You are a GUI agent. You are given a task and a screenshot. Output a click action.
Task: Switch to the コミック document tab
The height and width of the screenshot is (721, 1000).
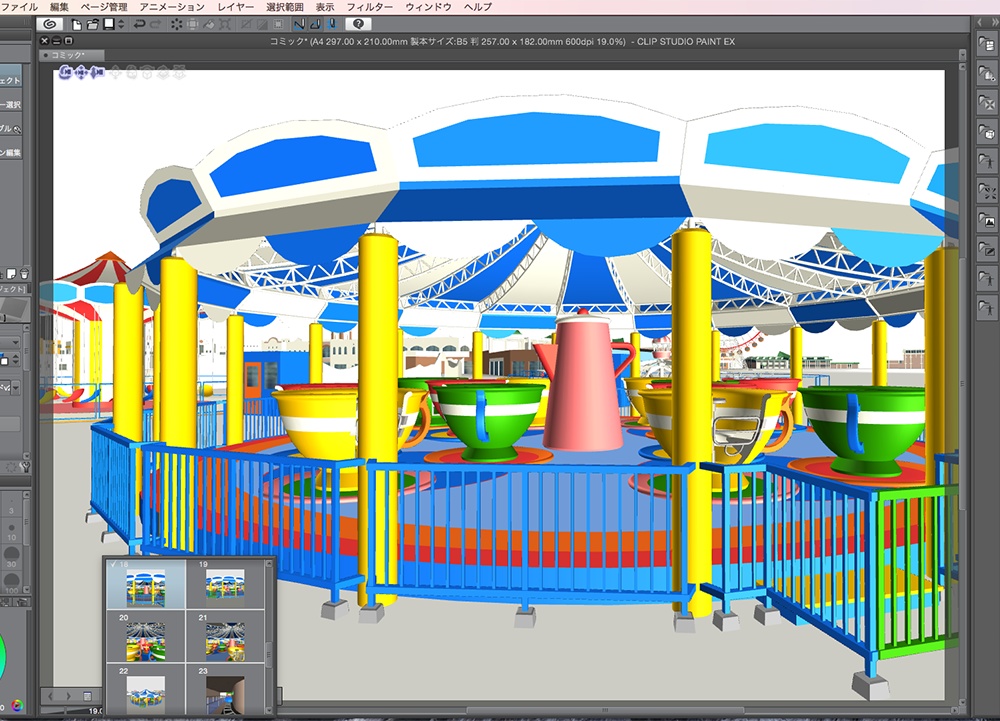[x=68, y=55]
